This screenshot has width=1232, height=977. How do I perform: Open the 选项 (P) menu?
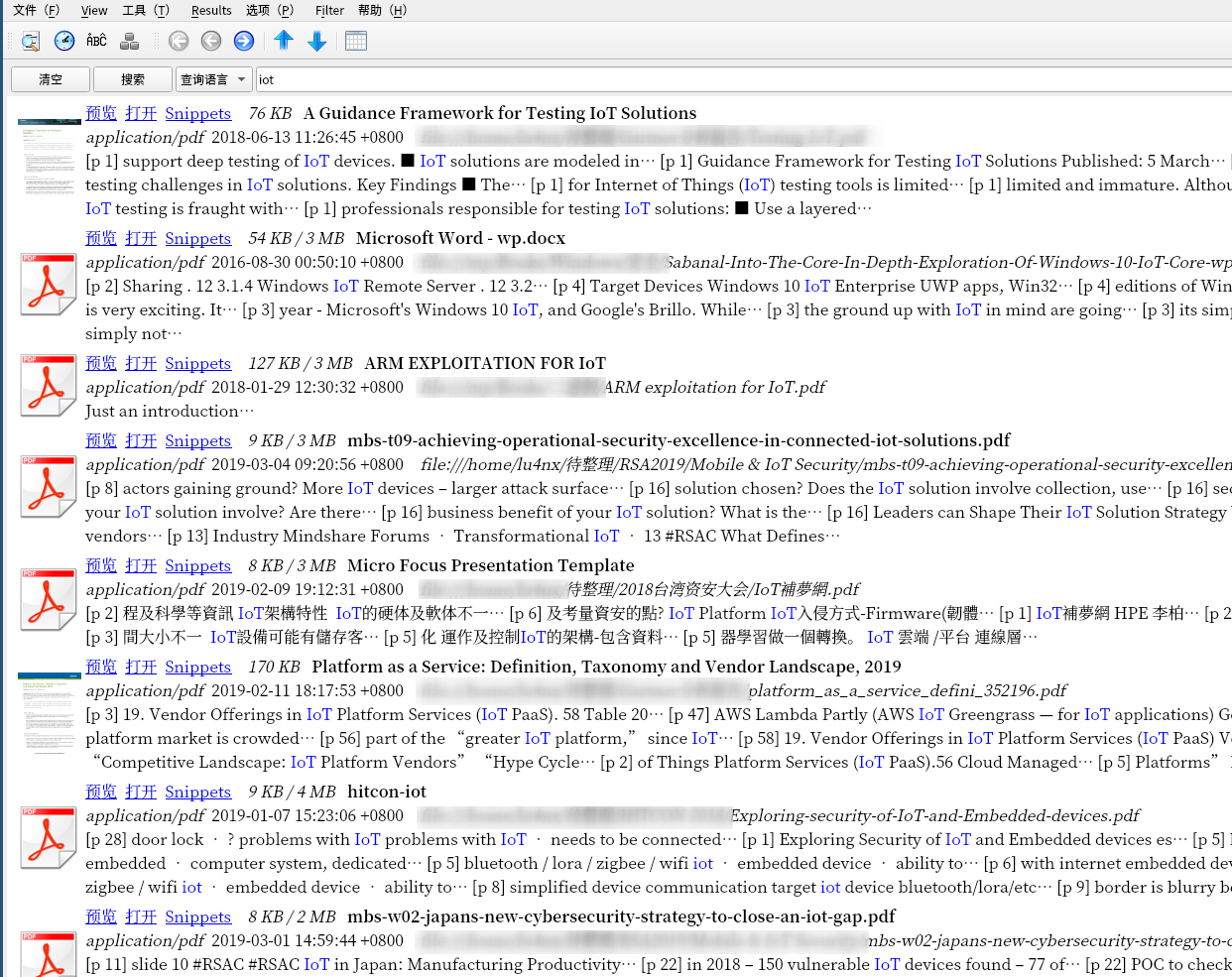point(270,10)
